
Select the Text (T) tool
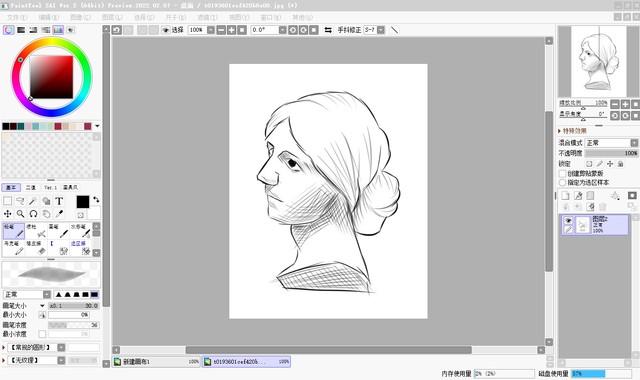(x=59, y=201)
